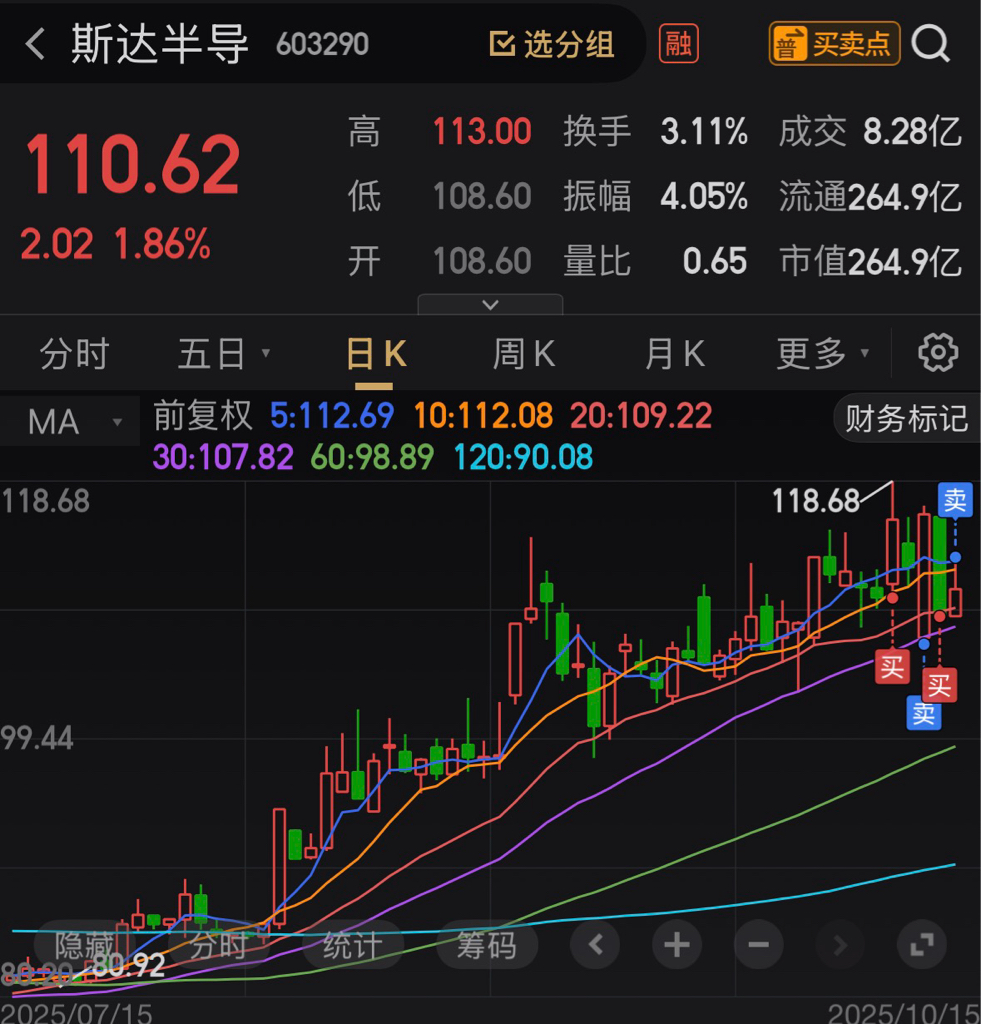This screenshot has height=1024, width=981.
Task: Click the MA30 value 30:107.82
Action: (223, 456)
